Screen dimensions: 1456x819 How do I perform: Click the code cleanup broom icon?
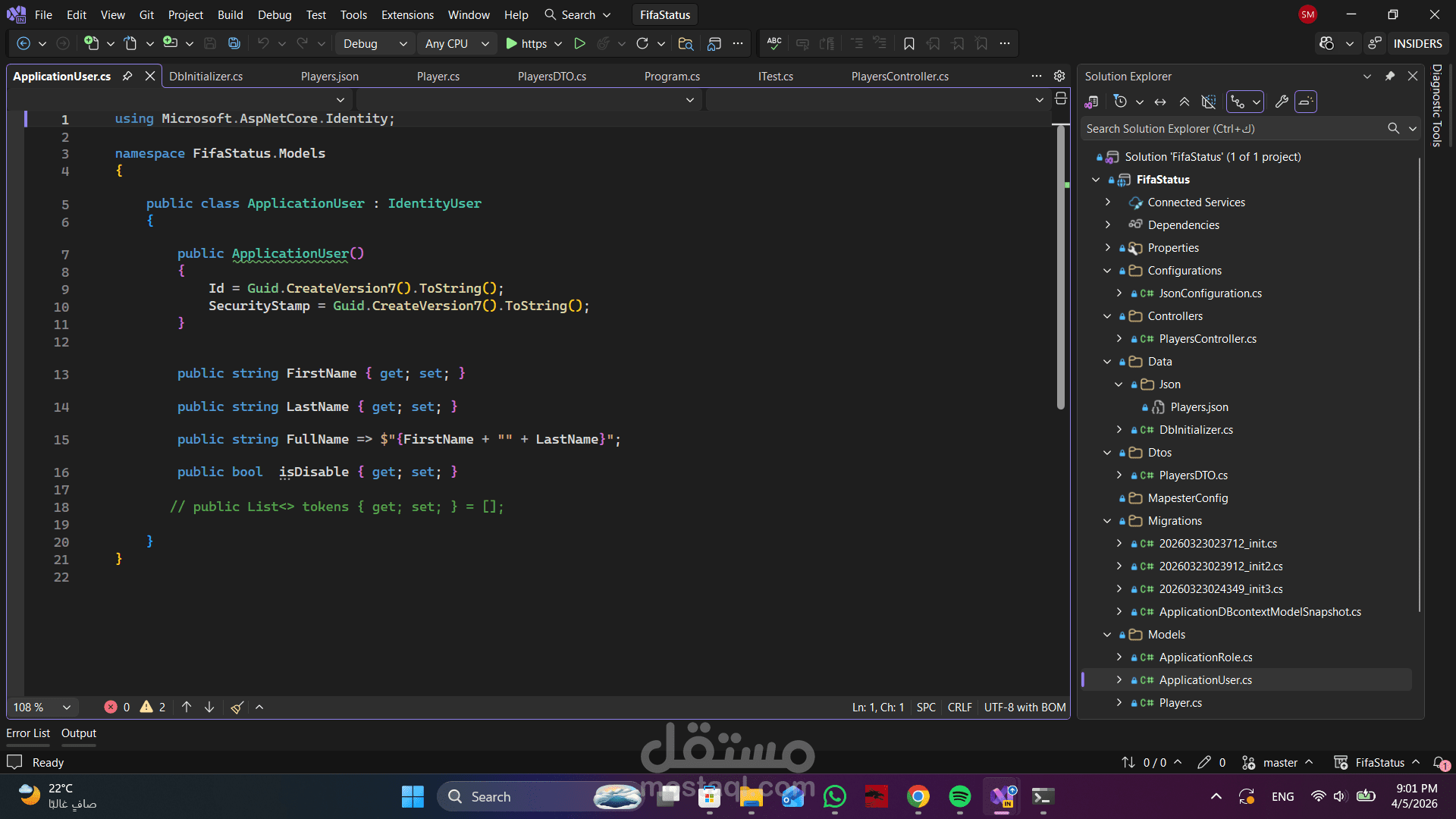click(237, 708)
